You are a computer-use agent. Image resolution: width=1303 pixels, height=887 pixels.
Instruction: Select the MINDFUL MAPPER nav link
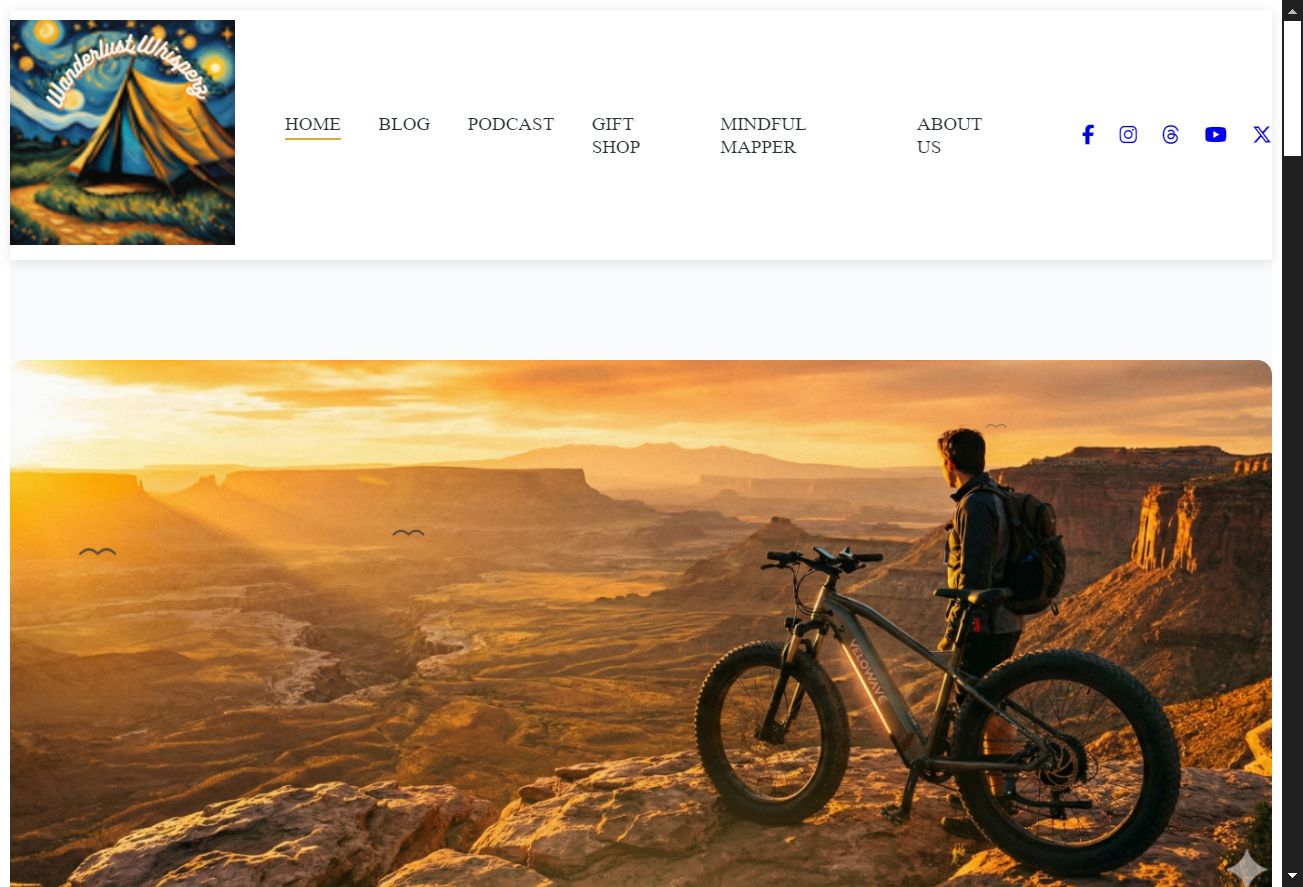pyautogui.click(x=763, y=135)
